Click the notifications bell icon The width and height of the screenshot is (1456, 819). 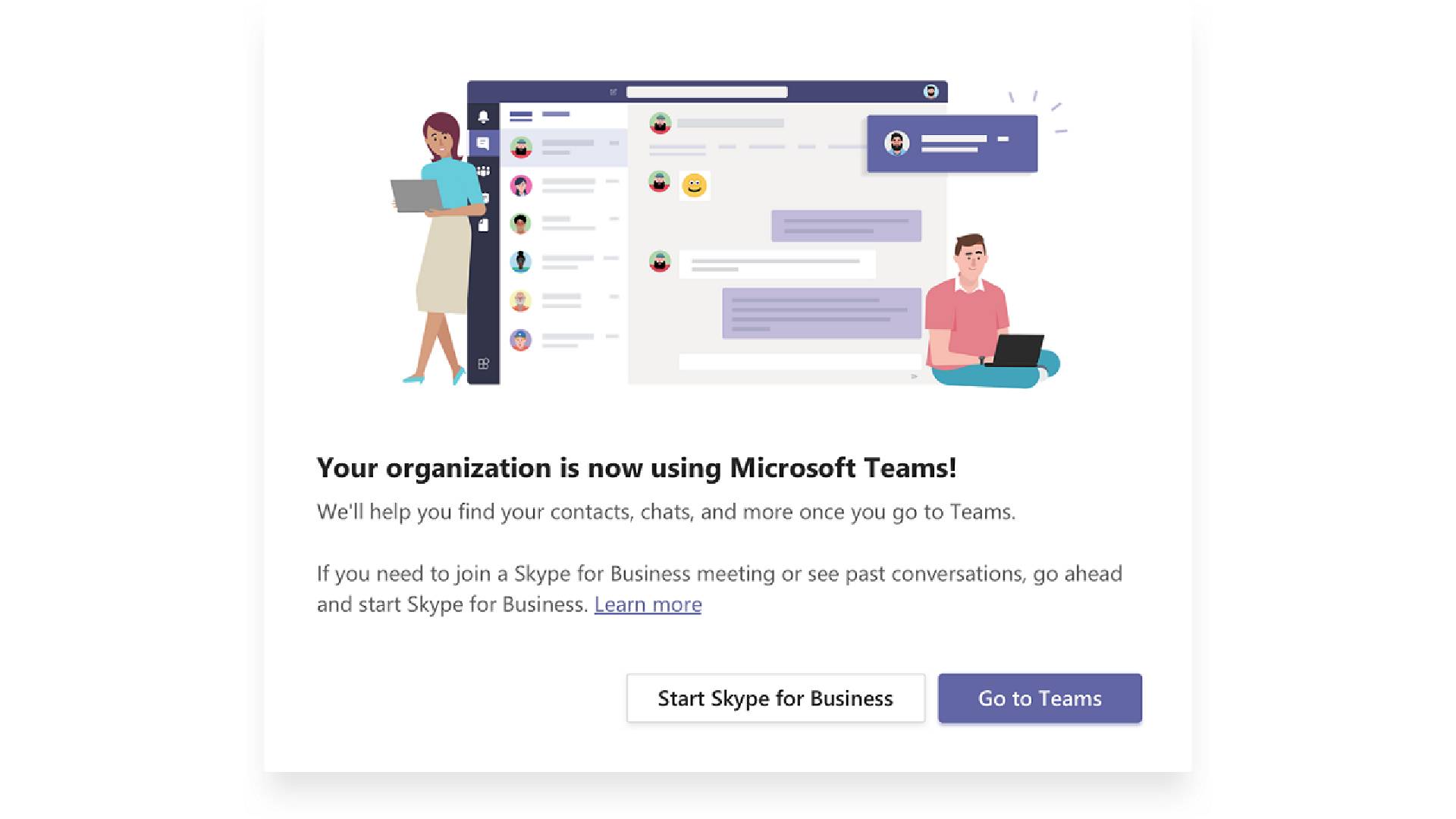click(483, 117)
